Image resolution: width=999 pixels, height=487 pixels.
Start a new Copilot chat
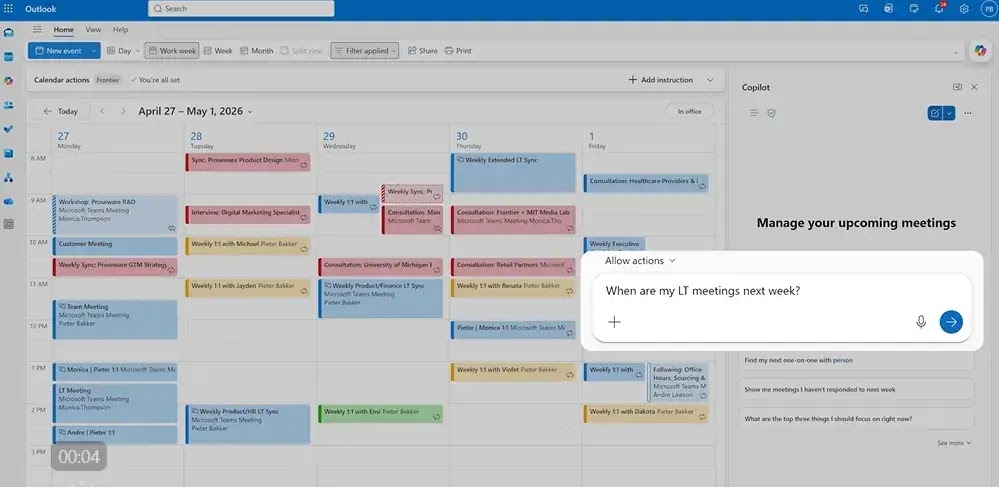(934, 113)
